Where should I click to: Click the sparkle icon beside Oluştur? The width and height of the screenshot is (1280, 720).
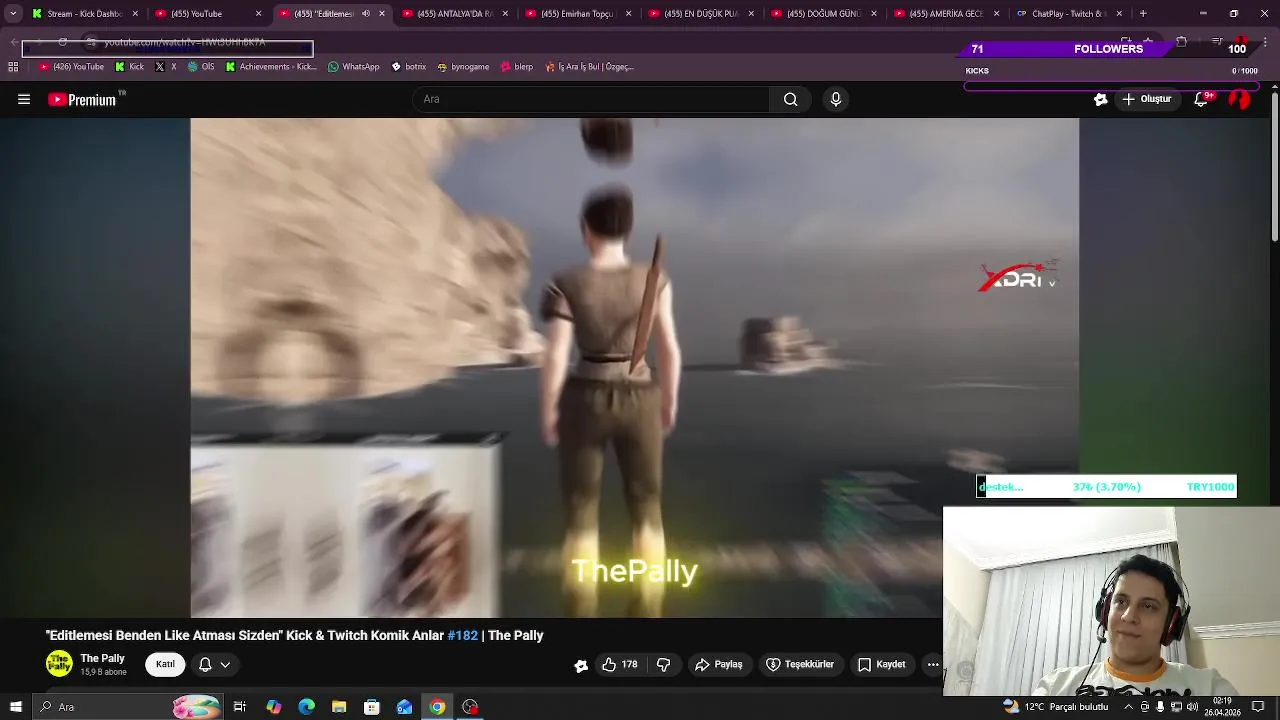pyautogui.click(x=1101, y=99)
